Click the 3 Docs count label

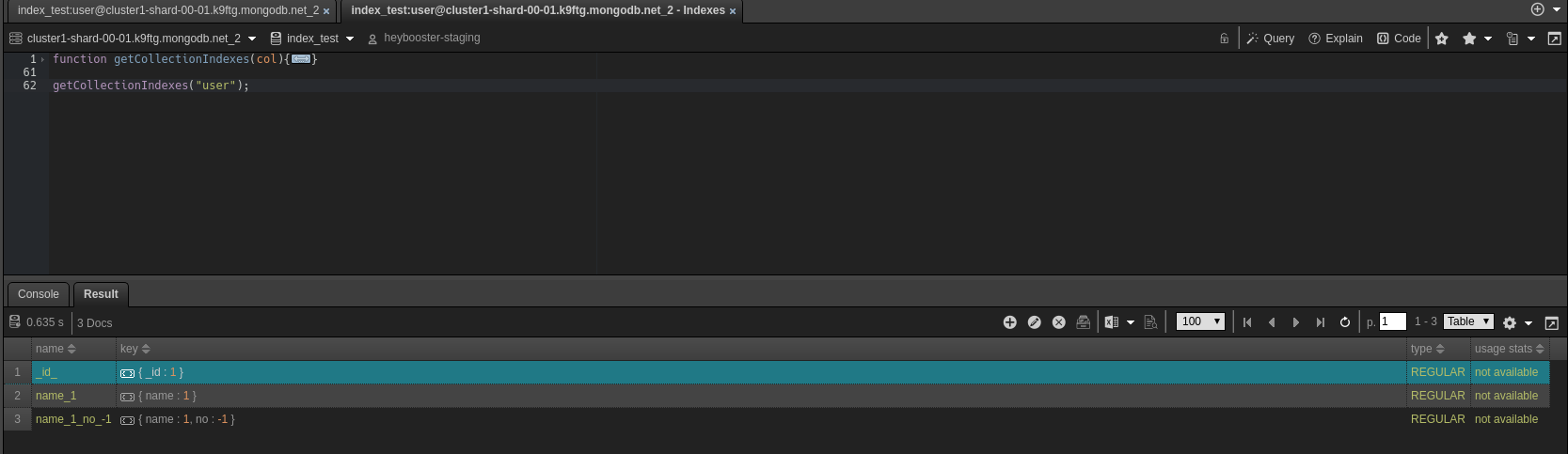click(x=94, y=322)
